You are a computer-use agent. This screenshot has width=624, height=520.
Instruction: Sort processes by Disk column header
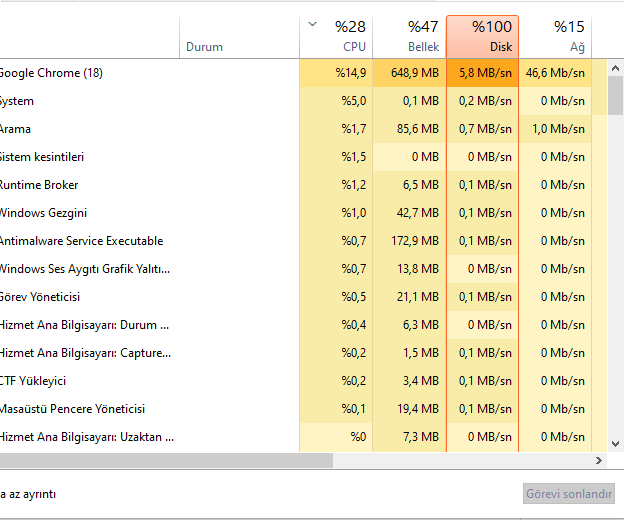(483, 36)
